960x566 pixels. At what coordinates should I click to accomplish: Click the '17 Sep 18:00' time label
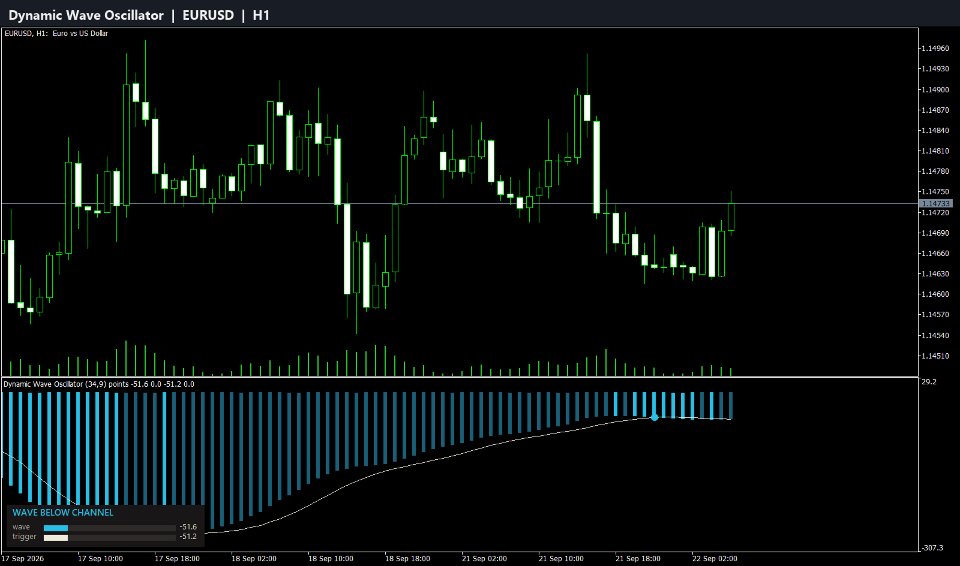[x=178, y=559]
